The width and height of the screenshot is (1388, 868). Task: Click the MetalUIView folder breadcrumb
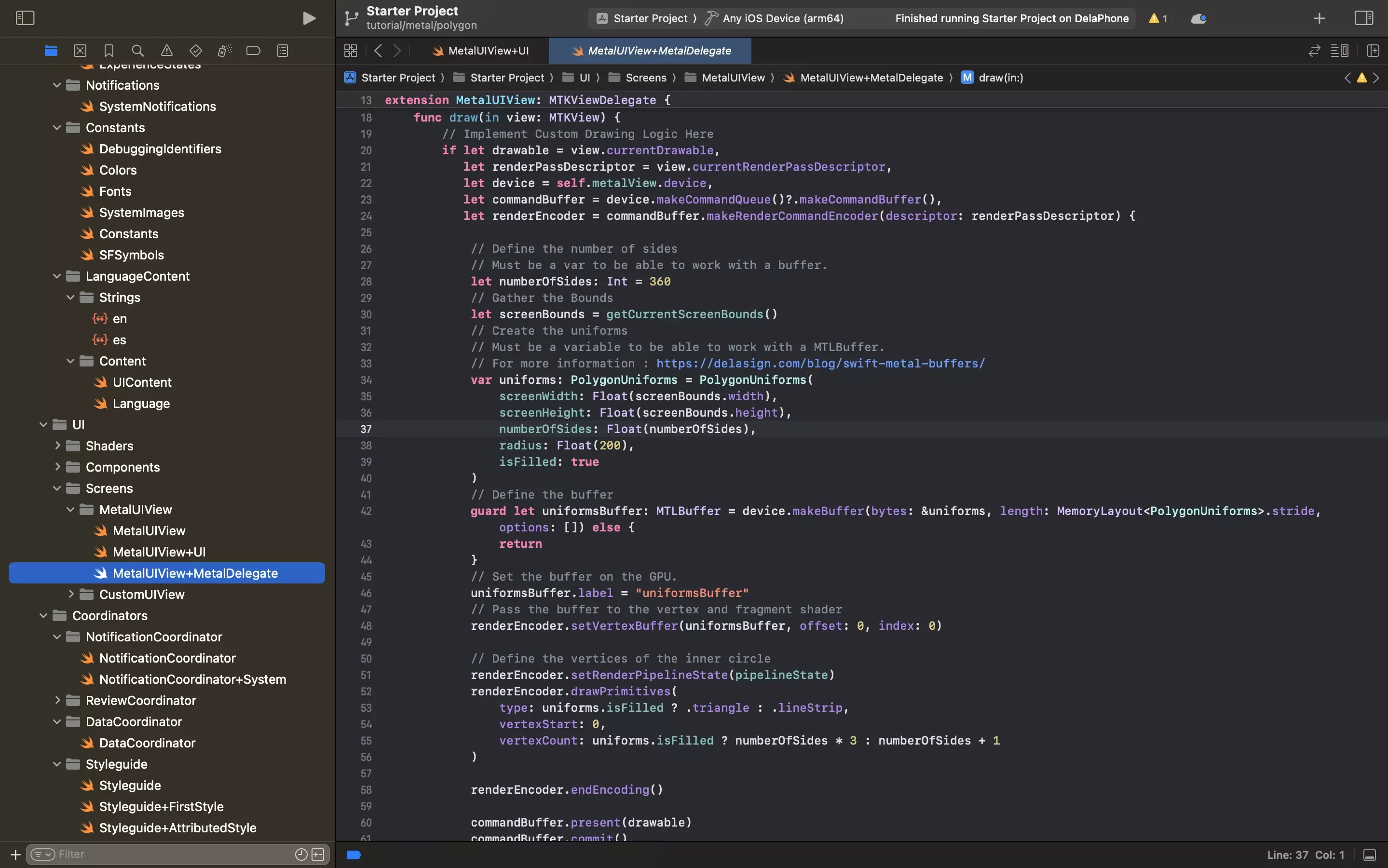tap(725, 78)
